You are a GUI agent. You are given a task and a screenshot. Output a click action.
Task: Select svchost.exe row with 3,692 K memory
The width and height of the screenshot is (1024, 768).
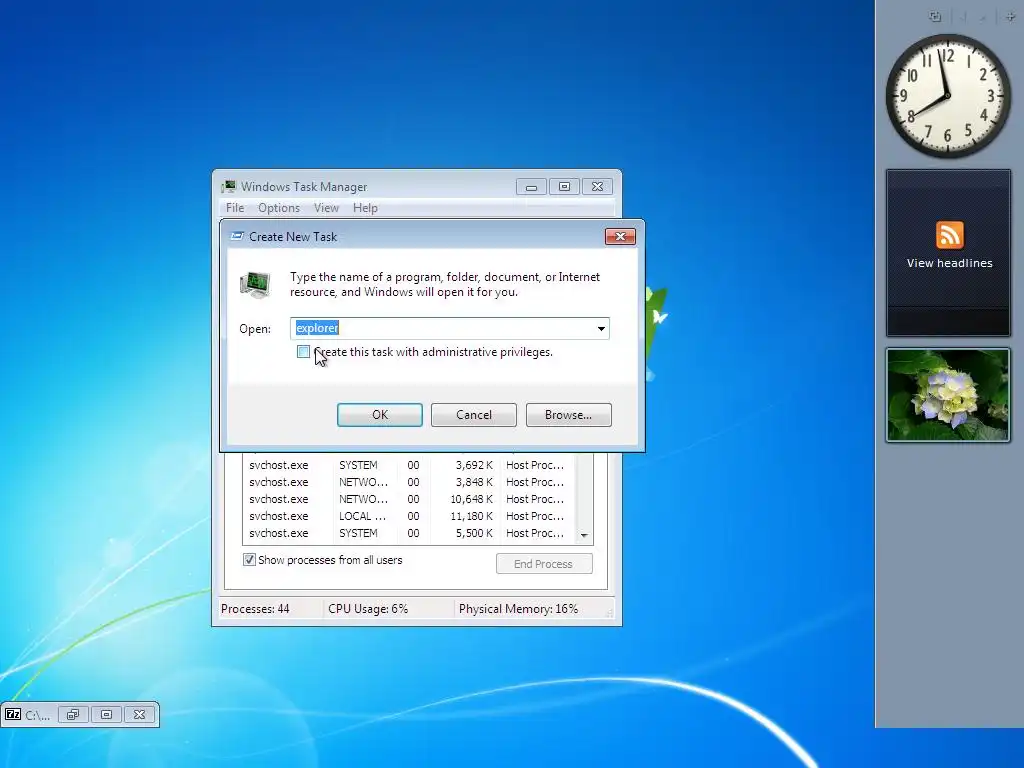point(409,465)
